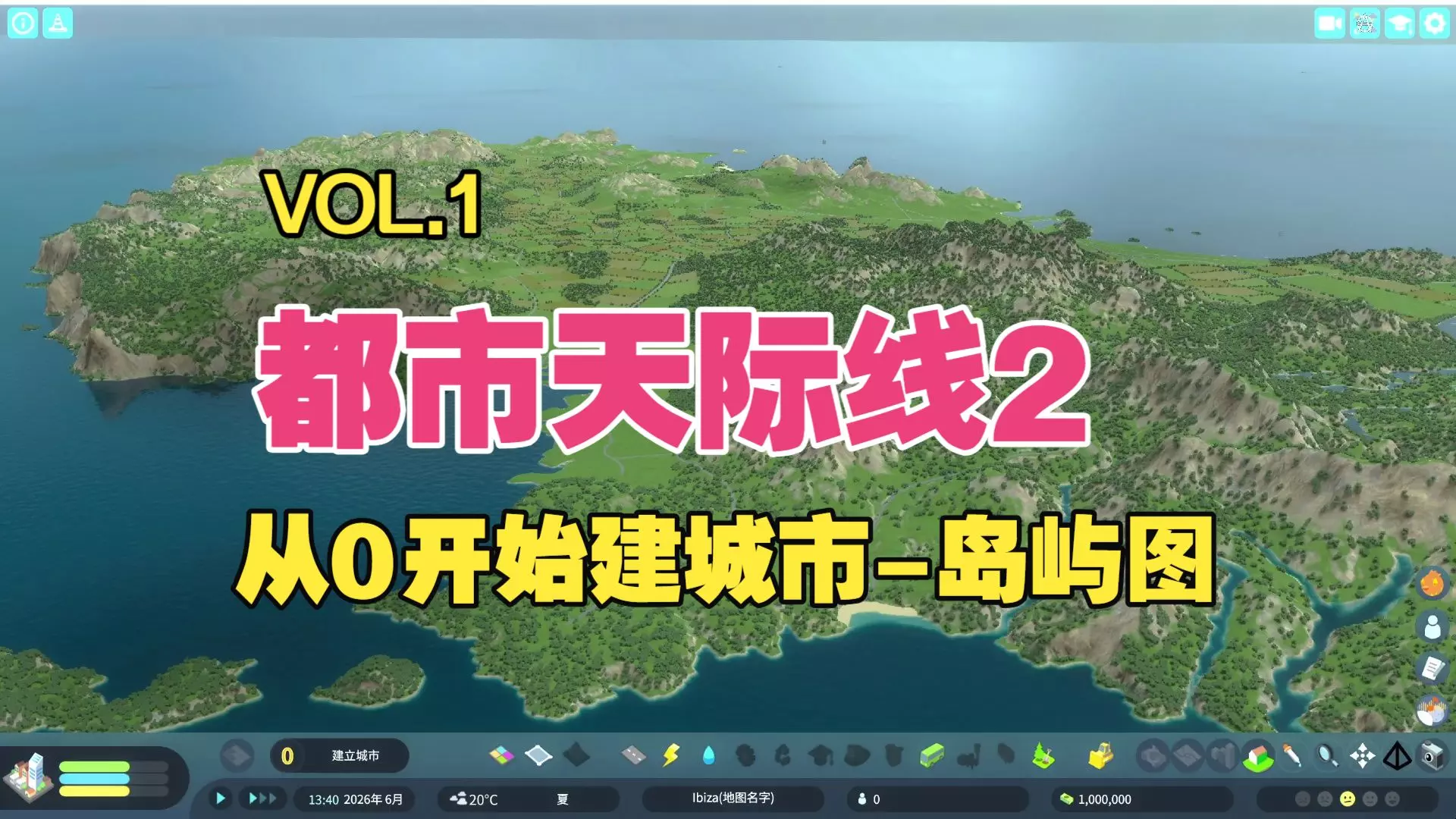Select the yellow bulldozer tool

1100,755
